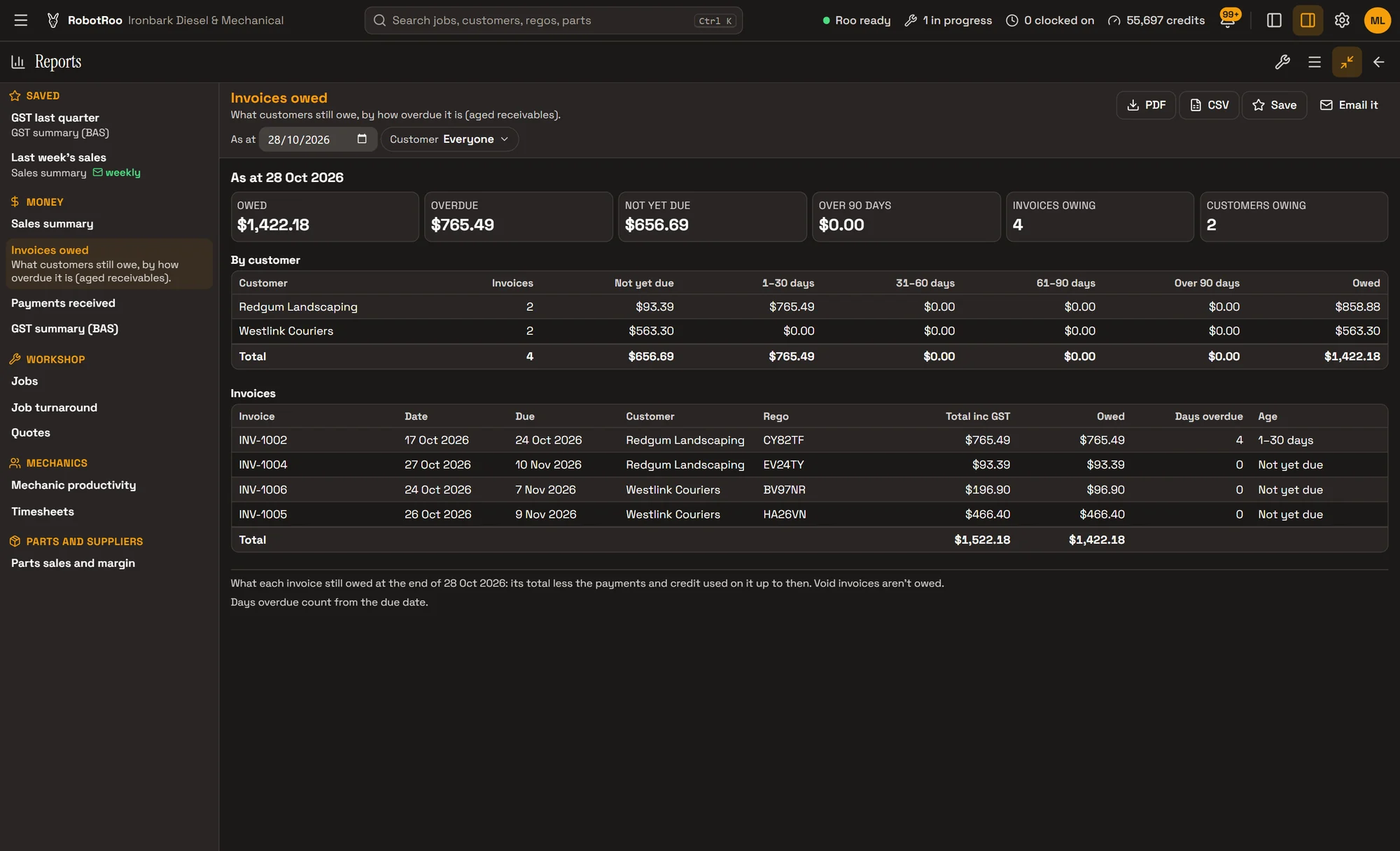Open the calendar date picker icon
The height and width of the screenshot is (851, 1400).
tap(362, 139)
